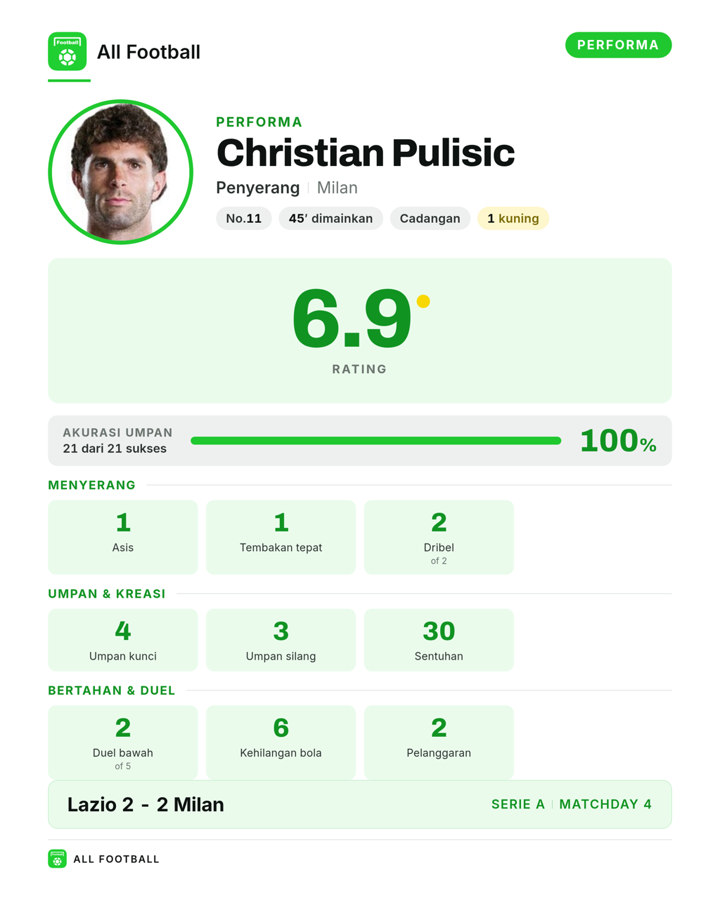720x900 pixels.
Task: Click the Akurasi Umpan progress bar
Action: click(x=376, y=441)
